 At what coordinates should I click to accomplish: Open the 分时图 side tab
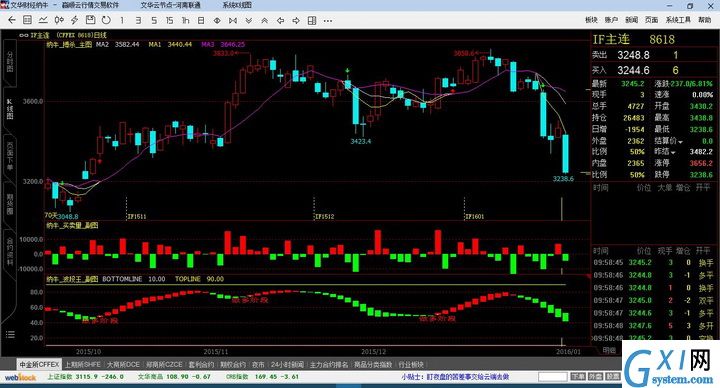pos(10,61)
